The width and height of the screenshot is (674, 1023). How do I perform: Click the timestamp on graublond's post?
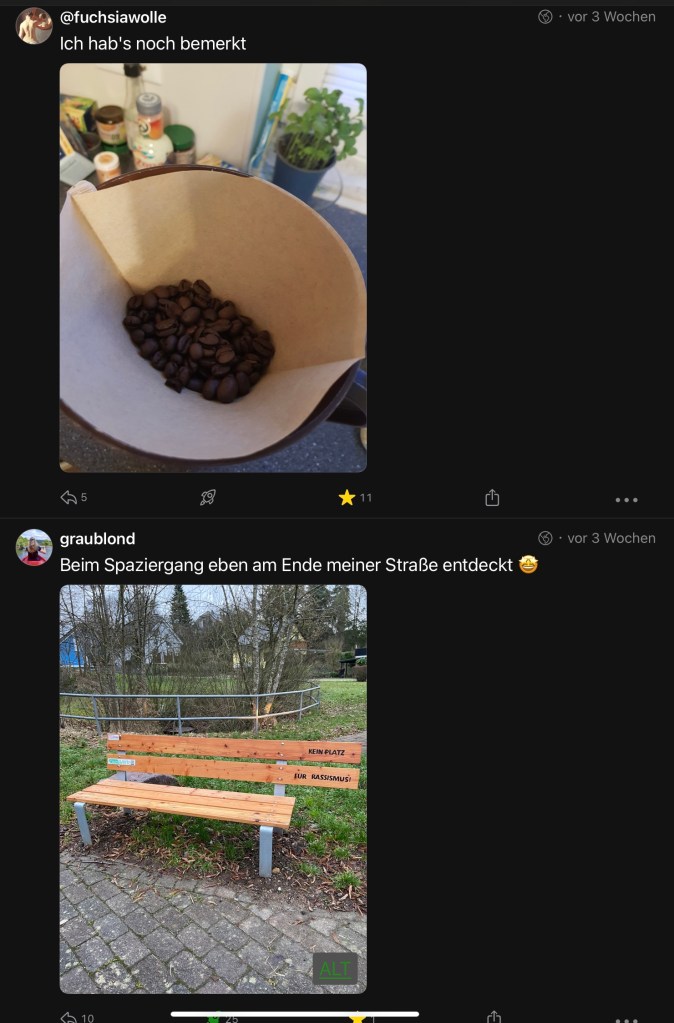[611, 538]
